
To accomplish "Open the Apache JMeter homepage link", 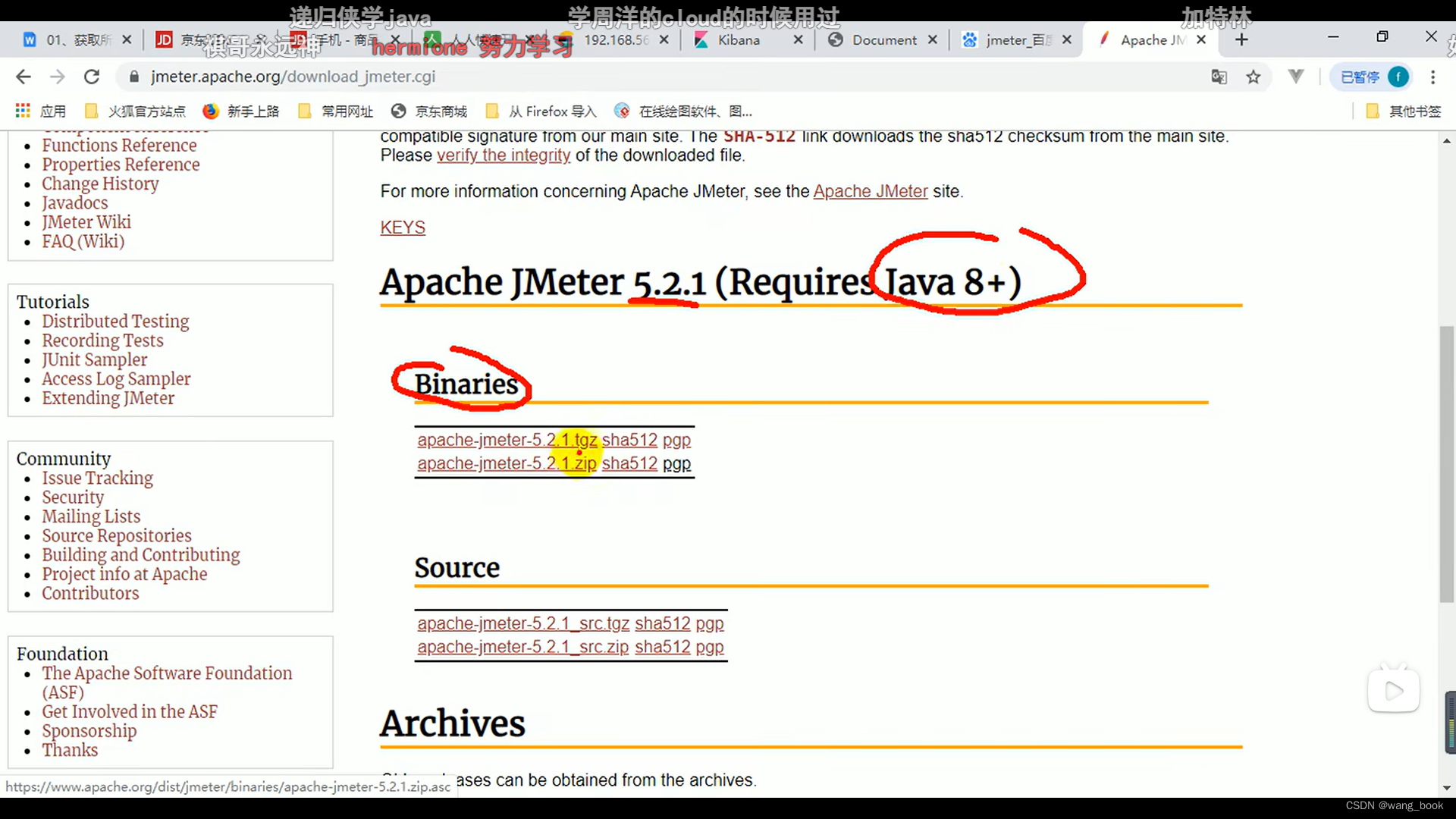I will pyautogui.click(x=870, y=191).
